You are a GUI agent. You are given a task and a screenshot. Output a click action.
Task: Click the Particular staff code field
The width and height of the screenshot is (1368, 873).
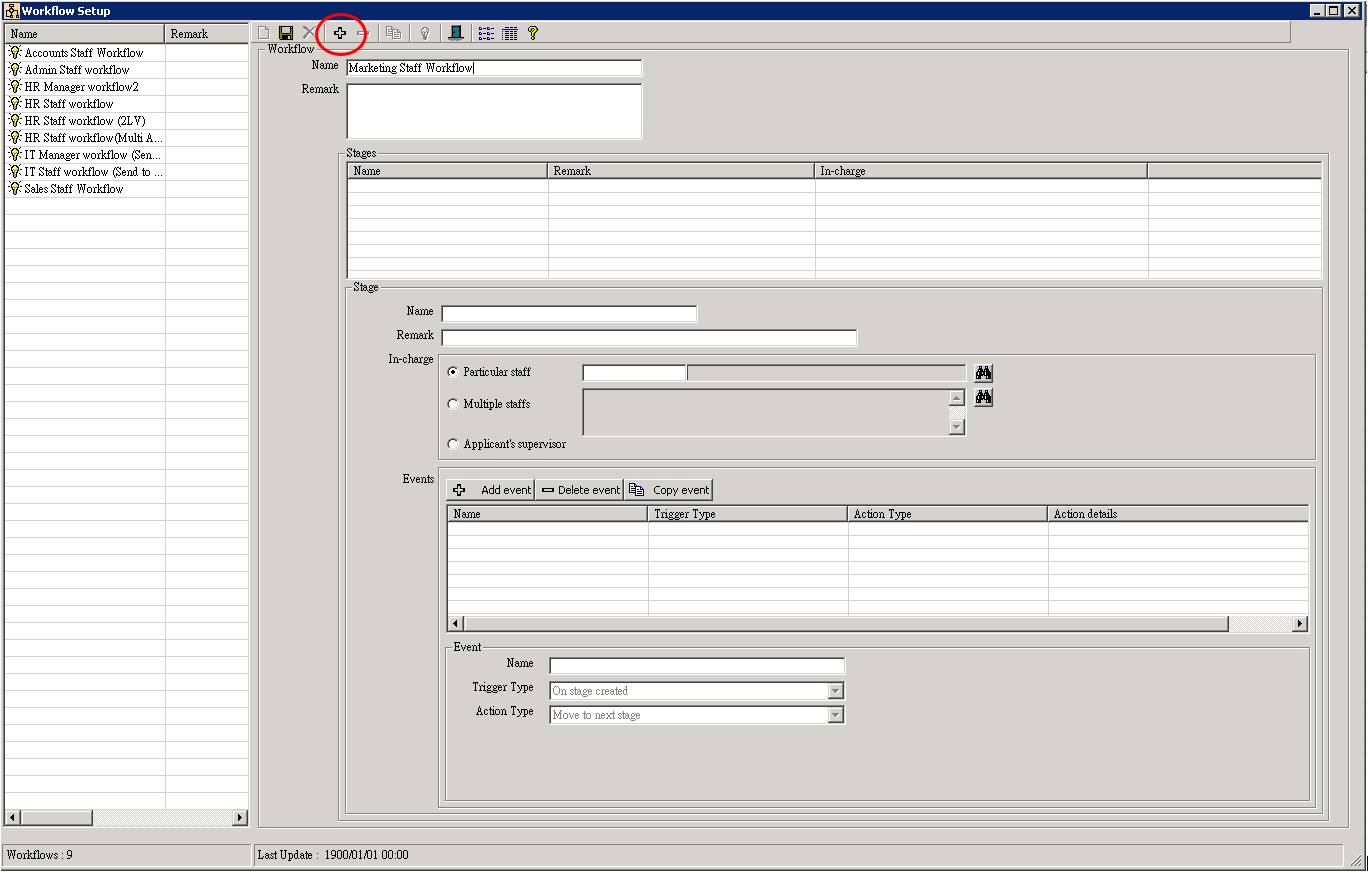(x=634, y=373)
